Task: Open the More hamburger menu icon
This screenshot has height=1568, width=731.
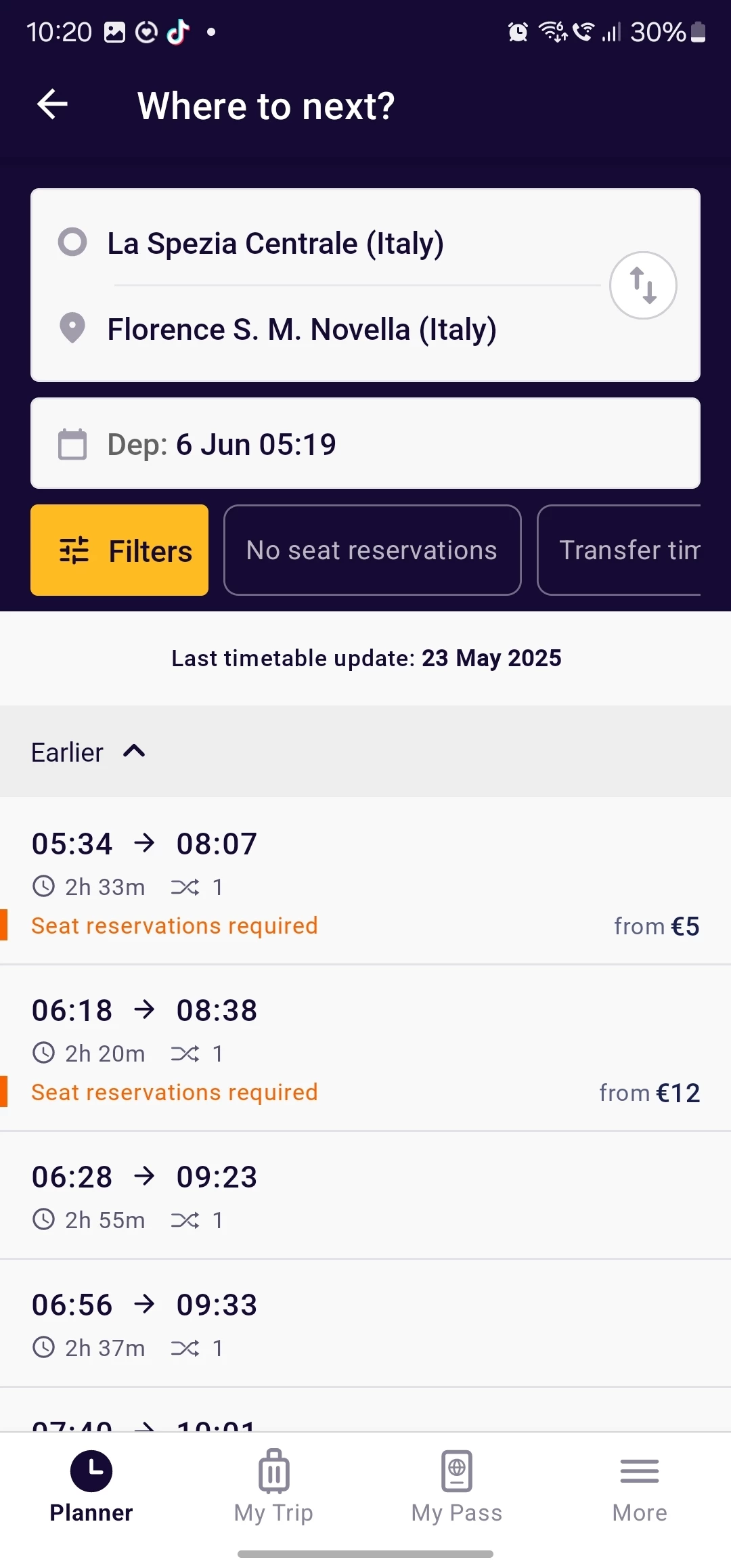Action: pyautogui.click(x=639, y=1471)
